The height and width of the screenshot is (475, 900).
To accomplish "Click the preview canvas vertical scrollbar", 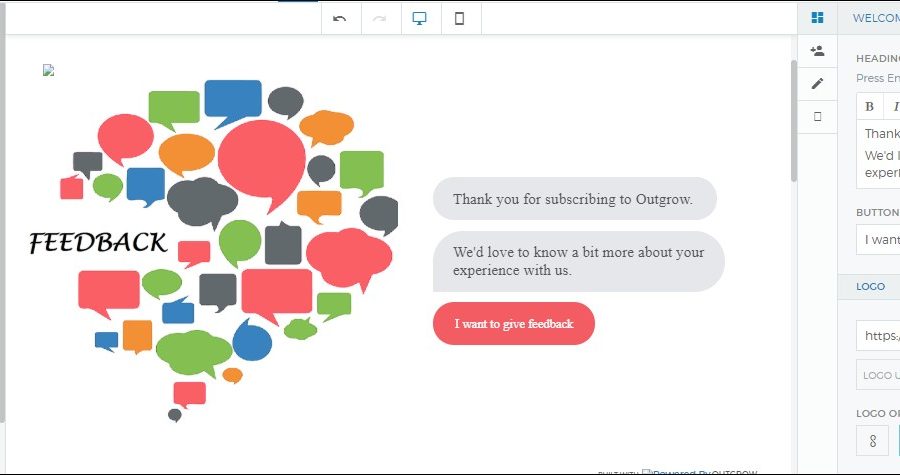I will tap(794, 120).
